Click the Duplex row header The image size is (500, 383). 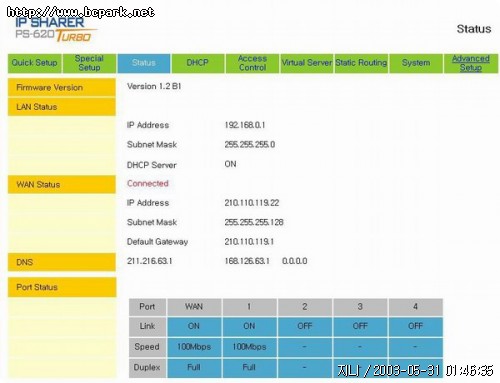click(147, 368)
